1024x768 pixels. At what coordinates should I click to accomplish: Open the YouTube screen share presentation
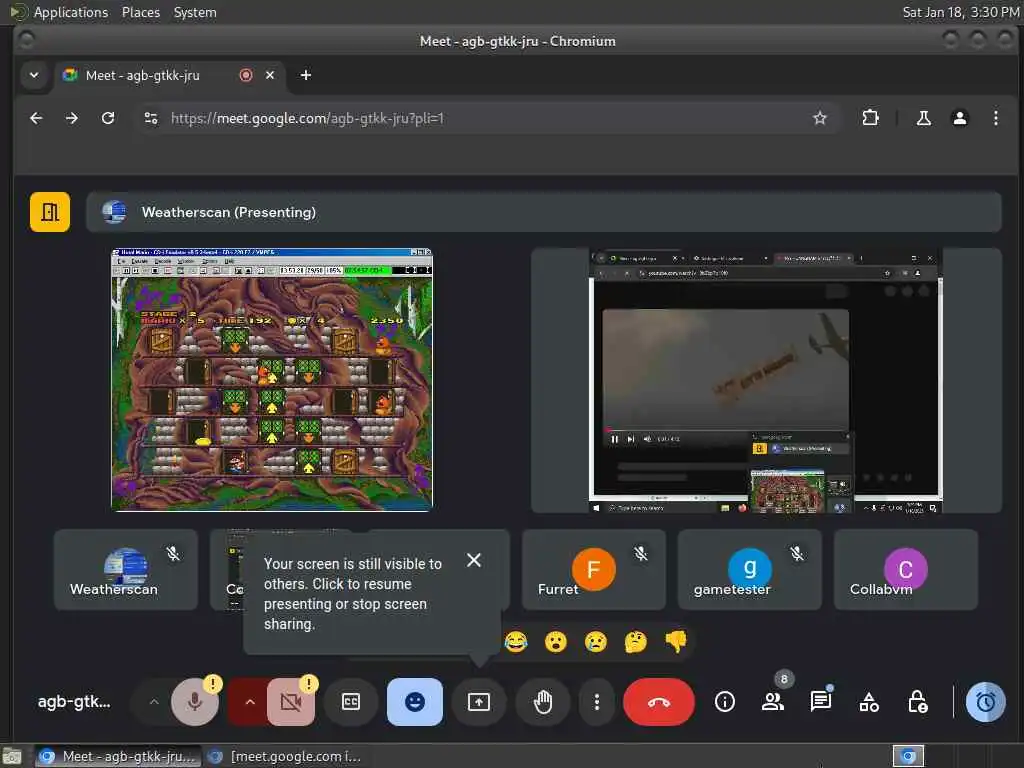[x=766, y=381]
